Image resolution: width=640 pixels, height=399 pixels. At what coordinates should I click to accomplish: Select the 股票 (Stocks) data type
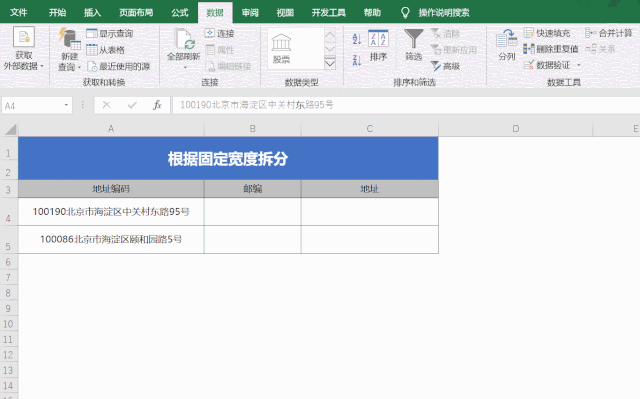click(281, 49)
